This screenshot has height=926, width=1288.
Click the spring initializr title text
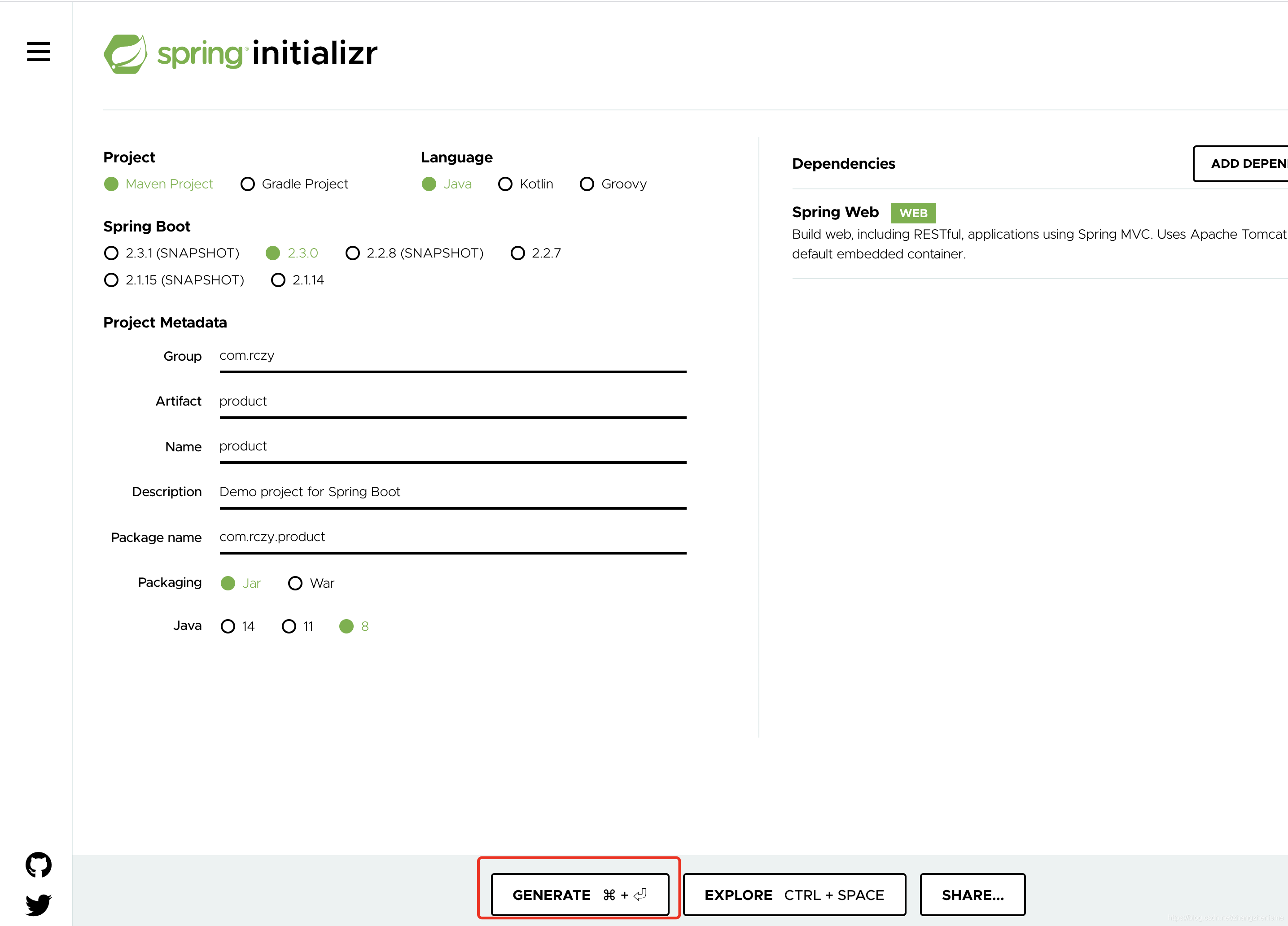pos(267,54)
